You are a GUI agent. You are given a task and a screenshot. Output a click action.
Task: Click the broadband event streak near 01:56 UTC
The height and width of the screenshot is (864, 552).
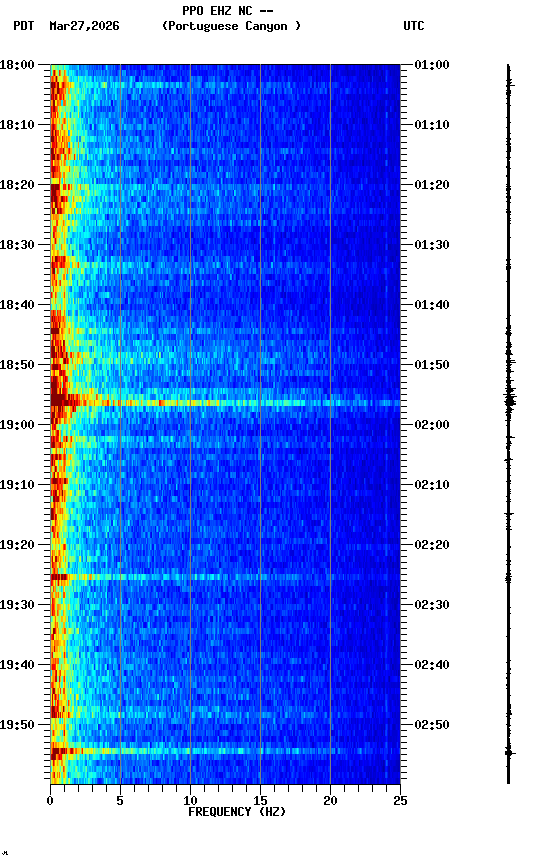pyautogui.click(x=225, y=403)
